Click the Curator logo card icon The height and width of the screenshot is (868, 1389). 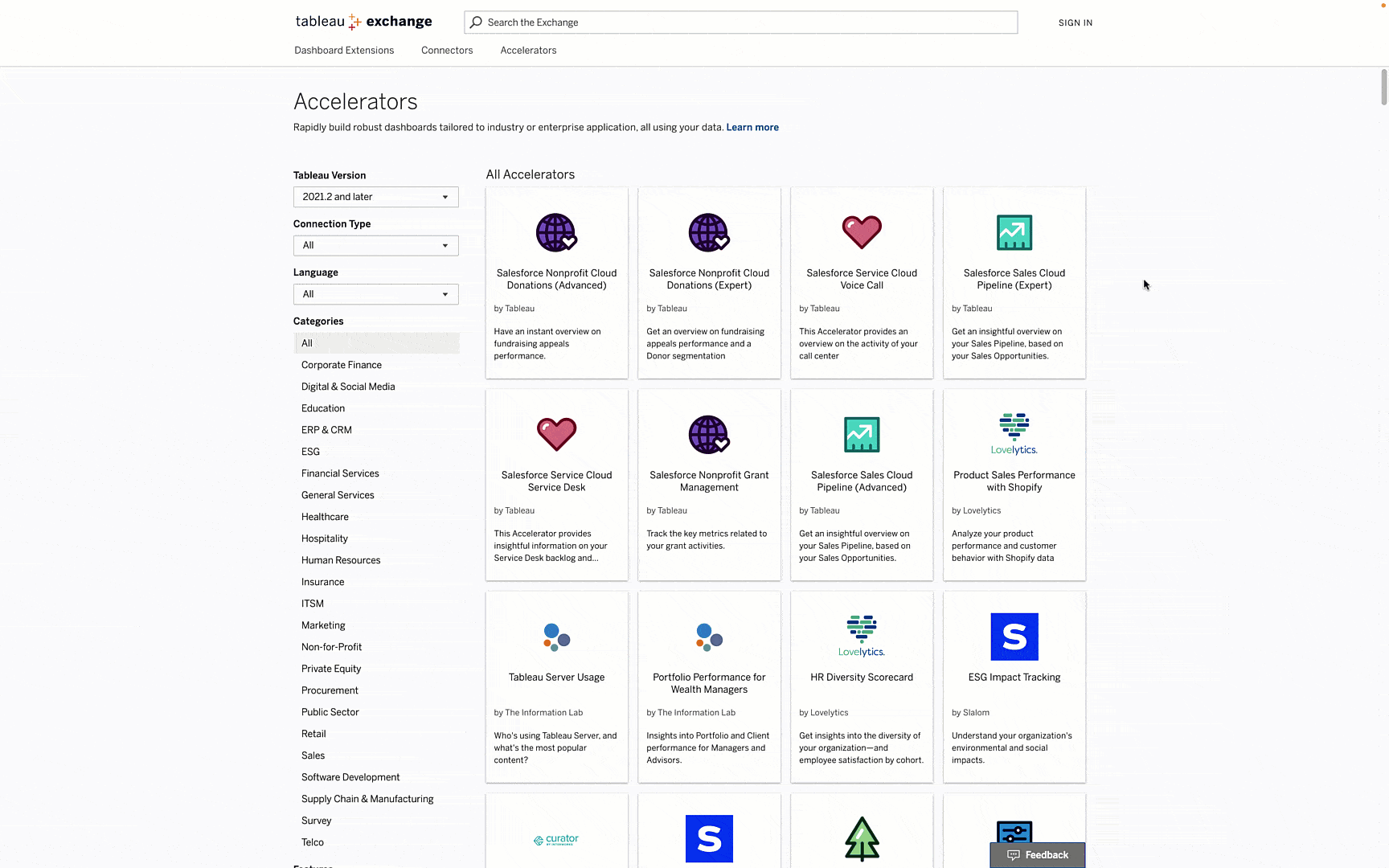[556, 840]
